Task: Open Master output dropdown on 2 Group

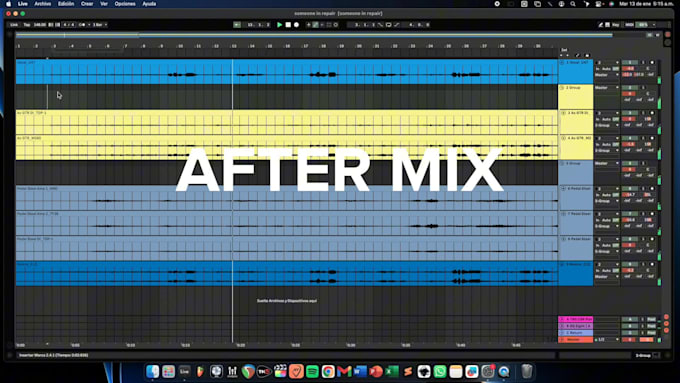Action: 607,88
